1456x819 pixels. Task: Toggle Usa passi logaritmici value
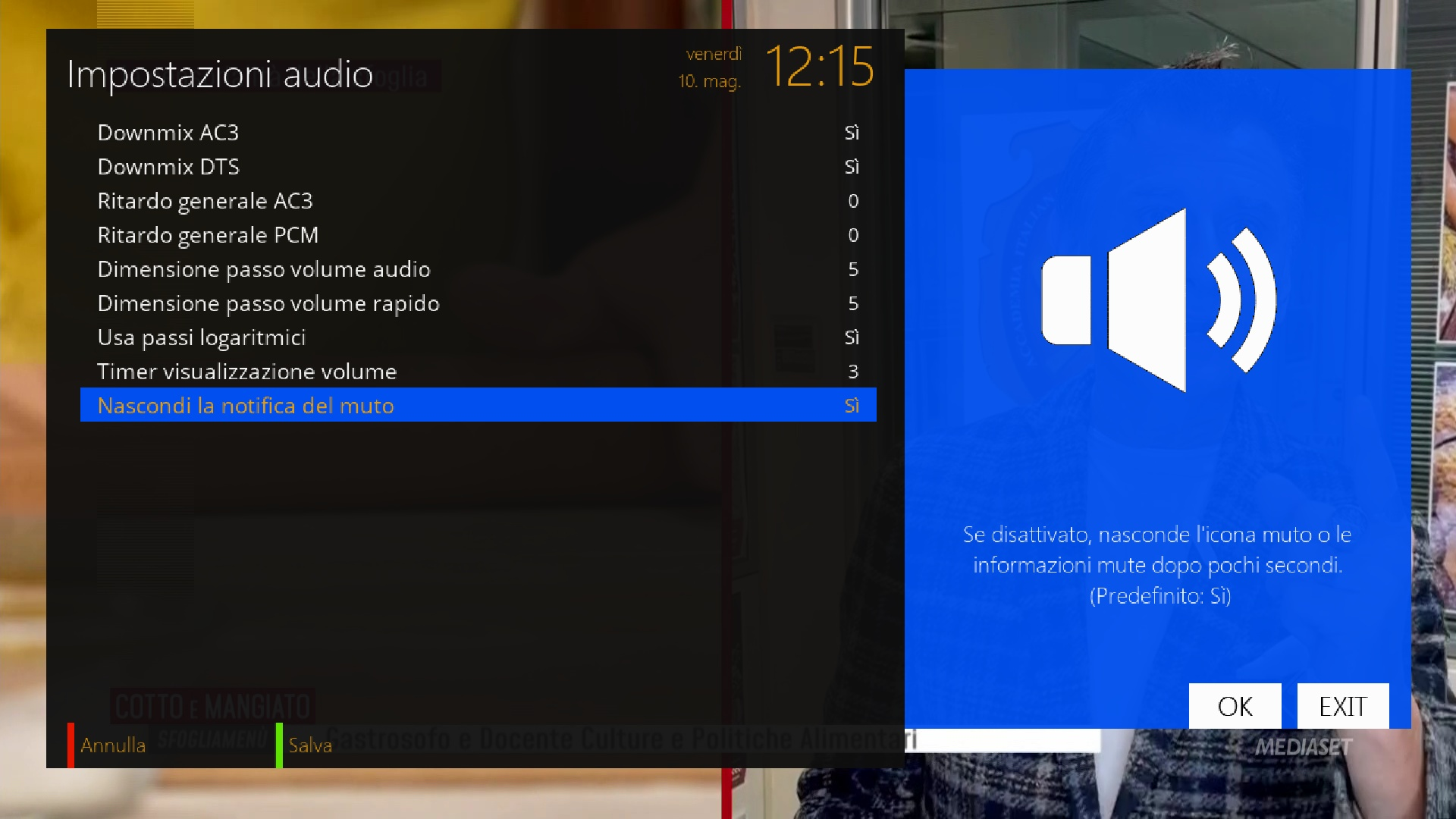(x=852, y=337)
